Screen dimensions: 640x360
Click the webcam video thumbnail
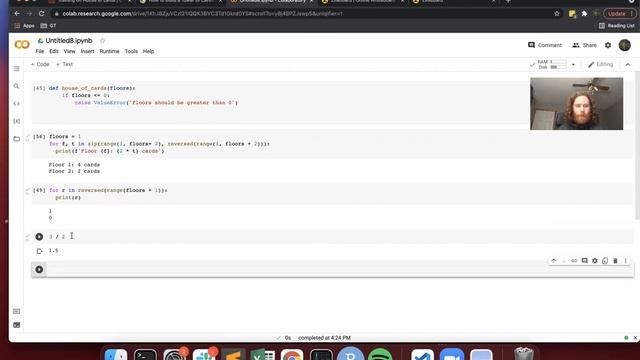point(576,104)
